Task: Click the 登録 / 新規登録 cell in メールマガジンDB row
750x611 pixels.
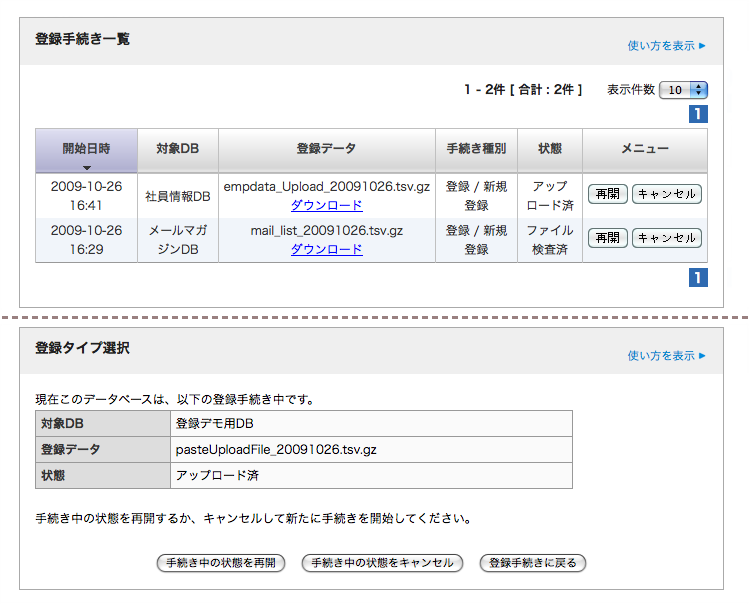Action: point(476,240)
